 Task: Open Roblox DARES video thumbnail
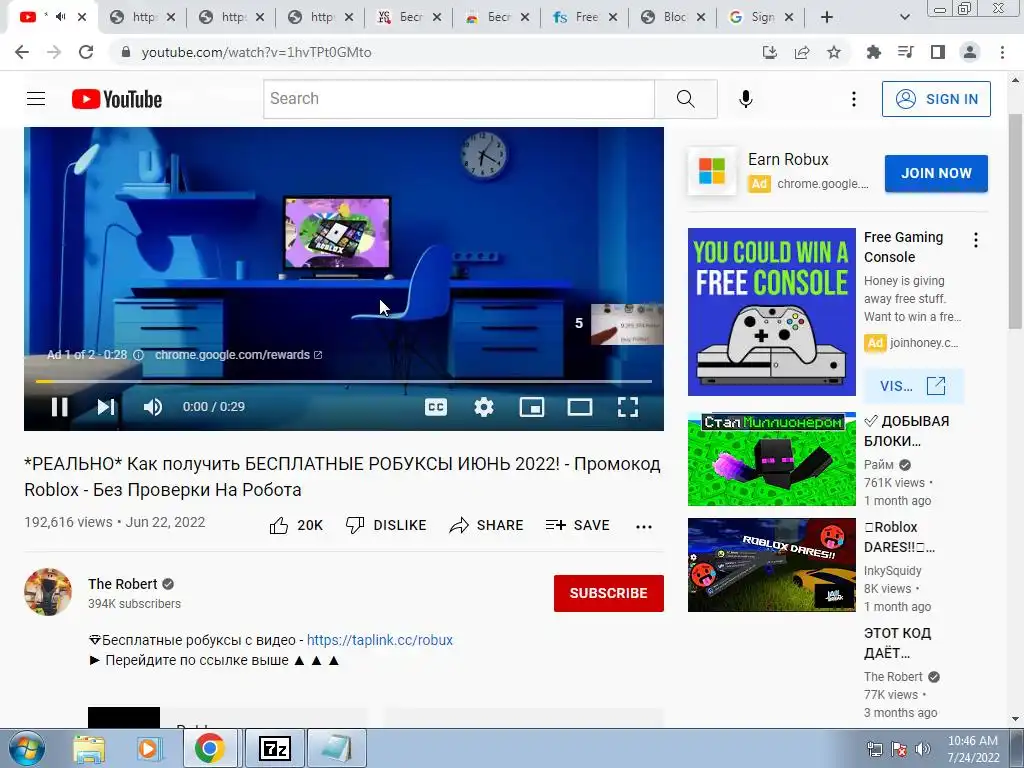click(x=771, y=565)
